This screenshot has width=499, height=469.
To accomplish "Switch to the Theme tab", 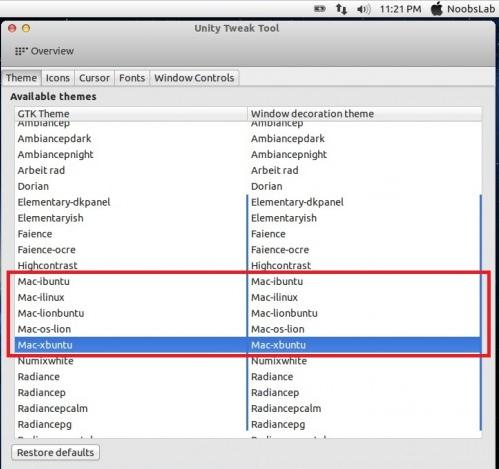I will pos(22,78).
